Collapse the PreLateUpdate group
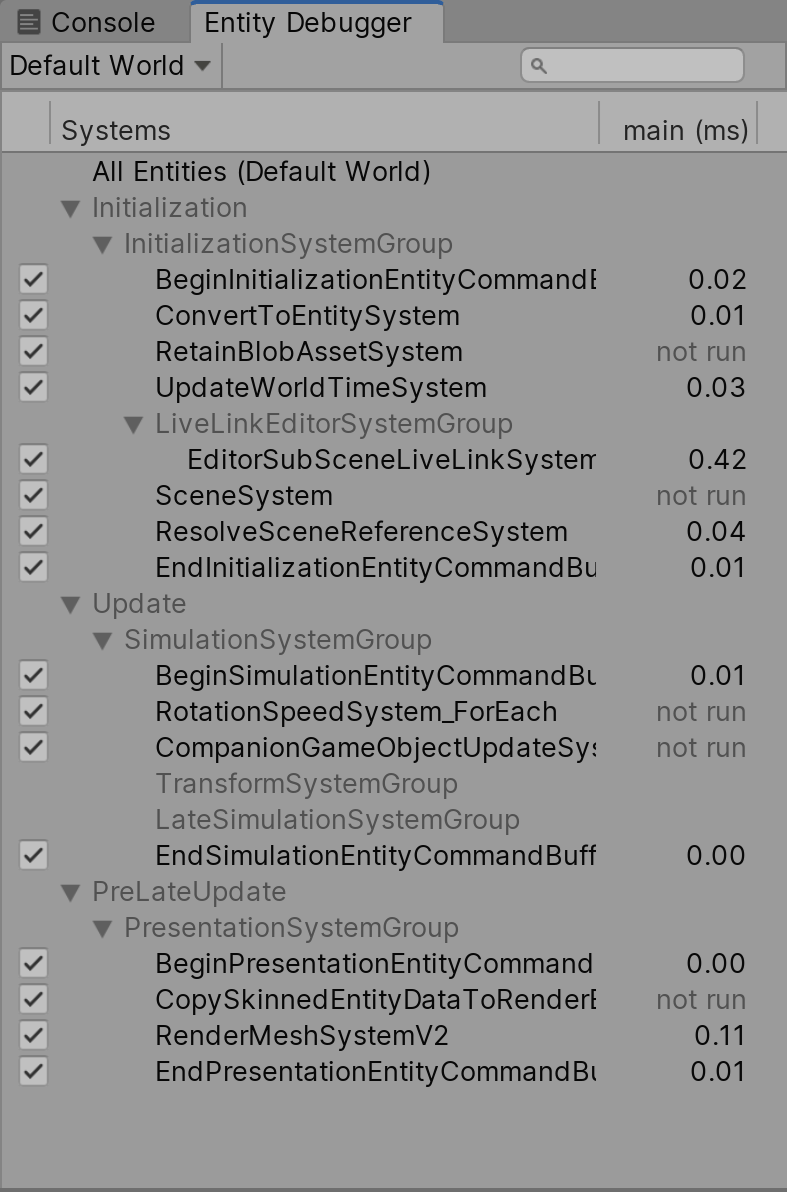787x1192 pixels. pos(69,891)
